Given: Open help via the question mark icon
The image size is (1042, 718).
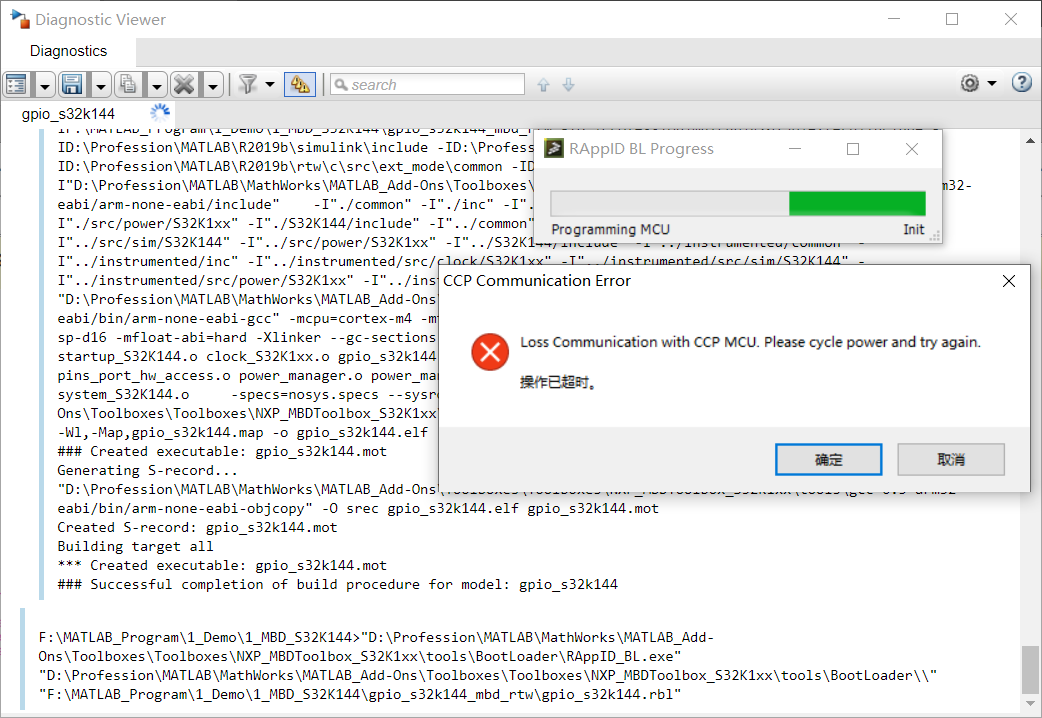Looking at the screenshot, I should [x=1020, y=84].
